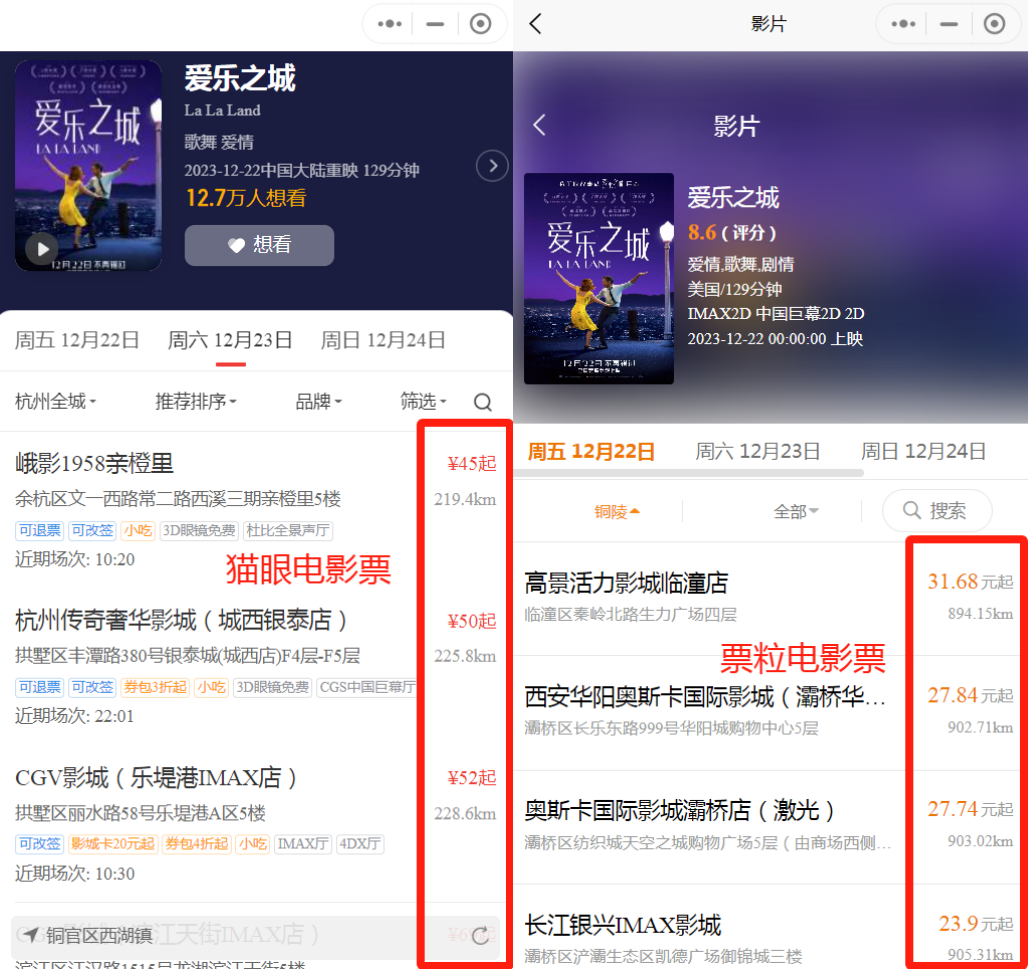Select the 周五 12月22日 tab in Maoyan

pos(77,340)
